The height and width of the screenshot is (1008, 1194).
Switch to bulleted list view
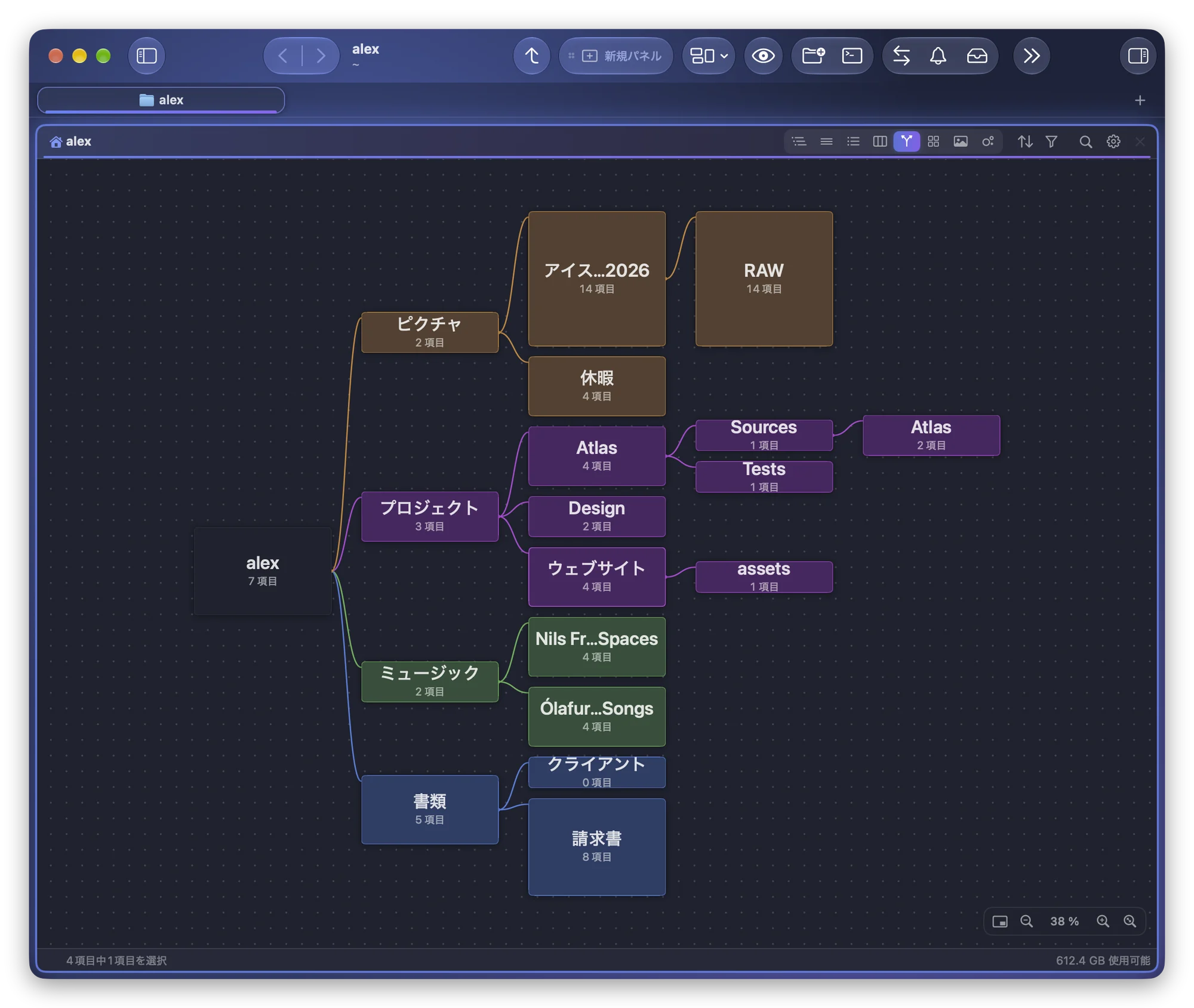(x=853, y=141)
